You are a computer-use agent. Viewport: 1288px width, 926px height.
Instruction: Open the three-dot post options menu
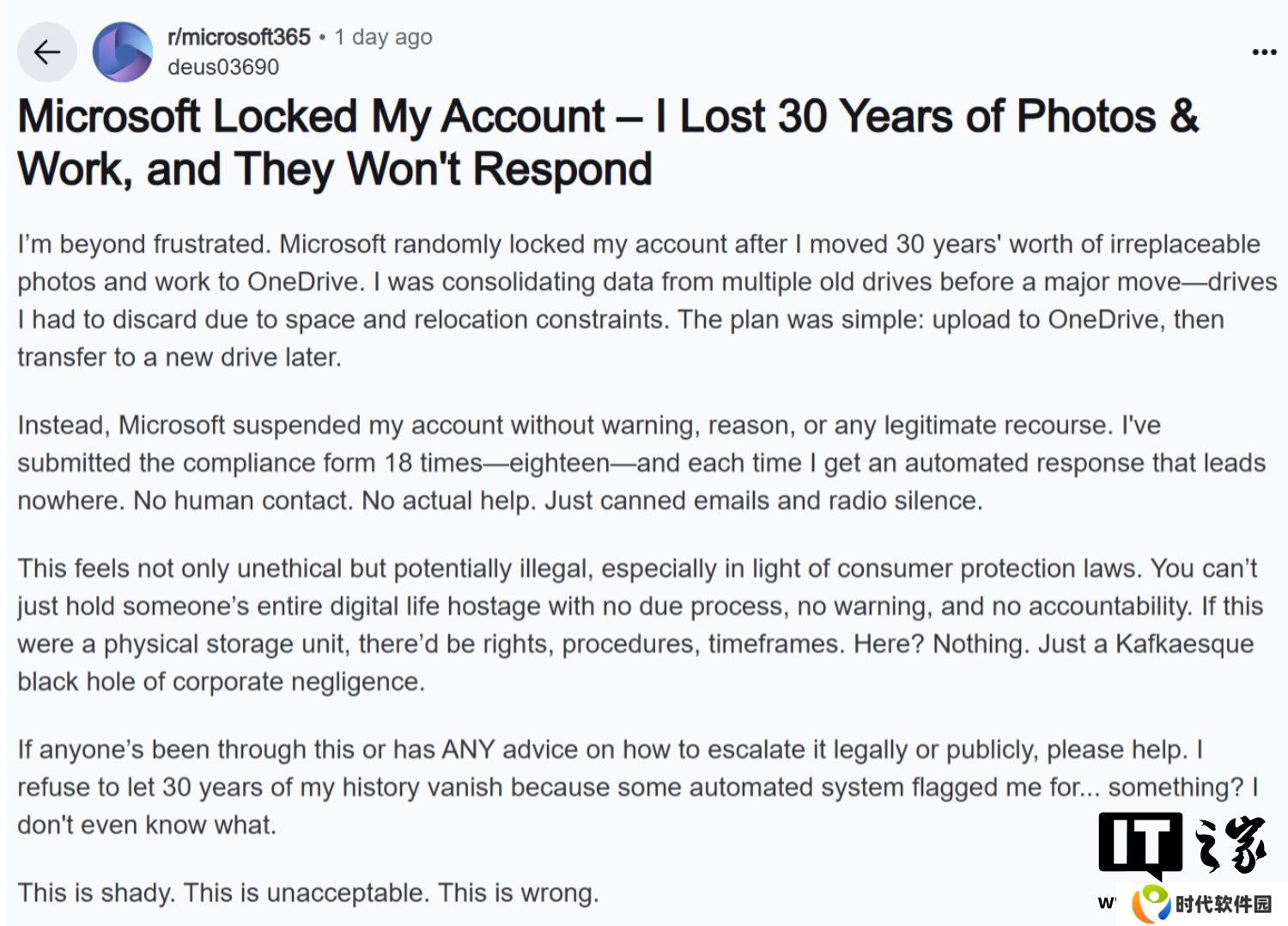click(1263, 52)
